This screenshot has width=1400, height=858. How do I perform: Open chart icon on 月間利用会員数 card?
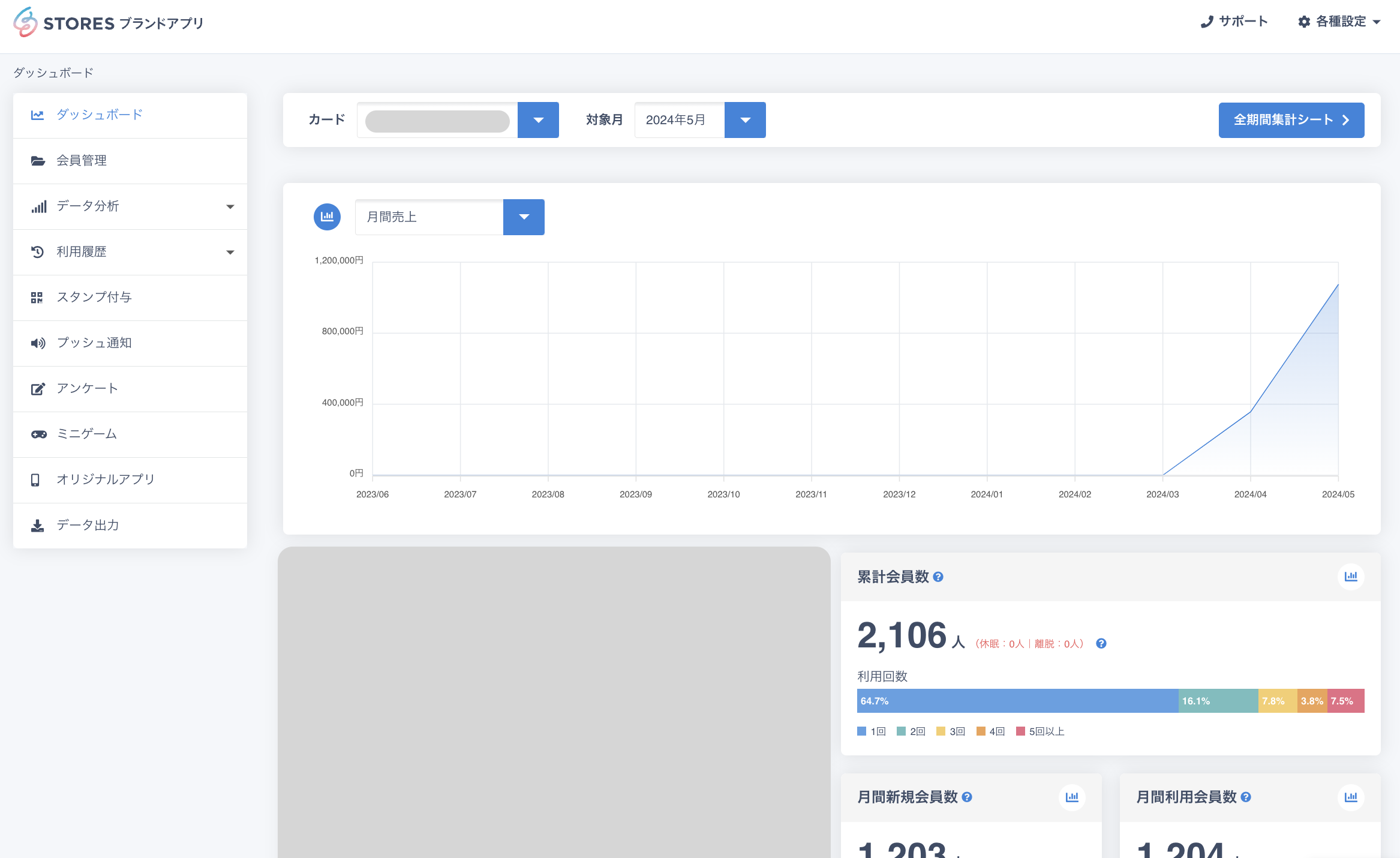coord(1350,797)
